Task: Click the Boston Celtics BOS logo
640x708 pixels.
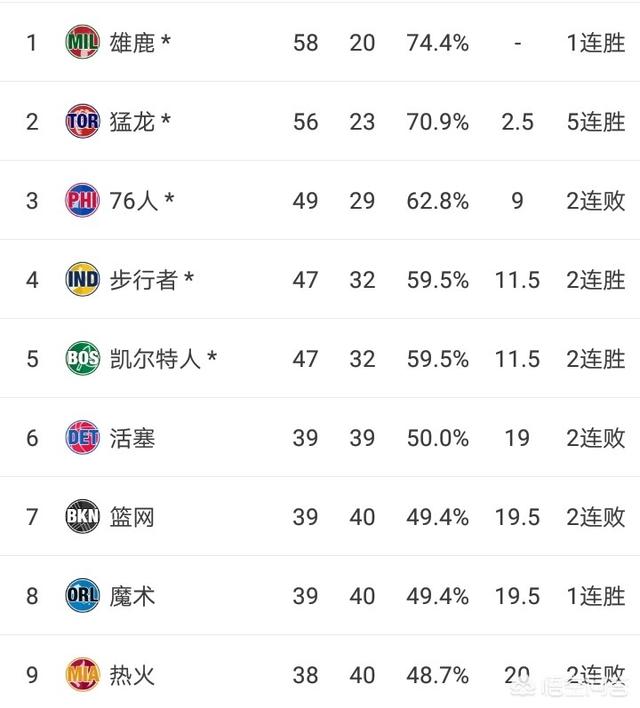Action: click(x=82, y=358)
